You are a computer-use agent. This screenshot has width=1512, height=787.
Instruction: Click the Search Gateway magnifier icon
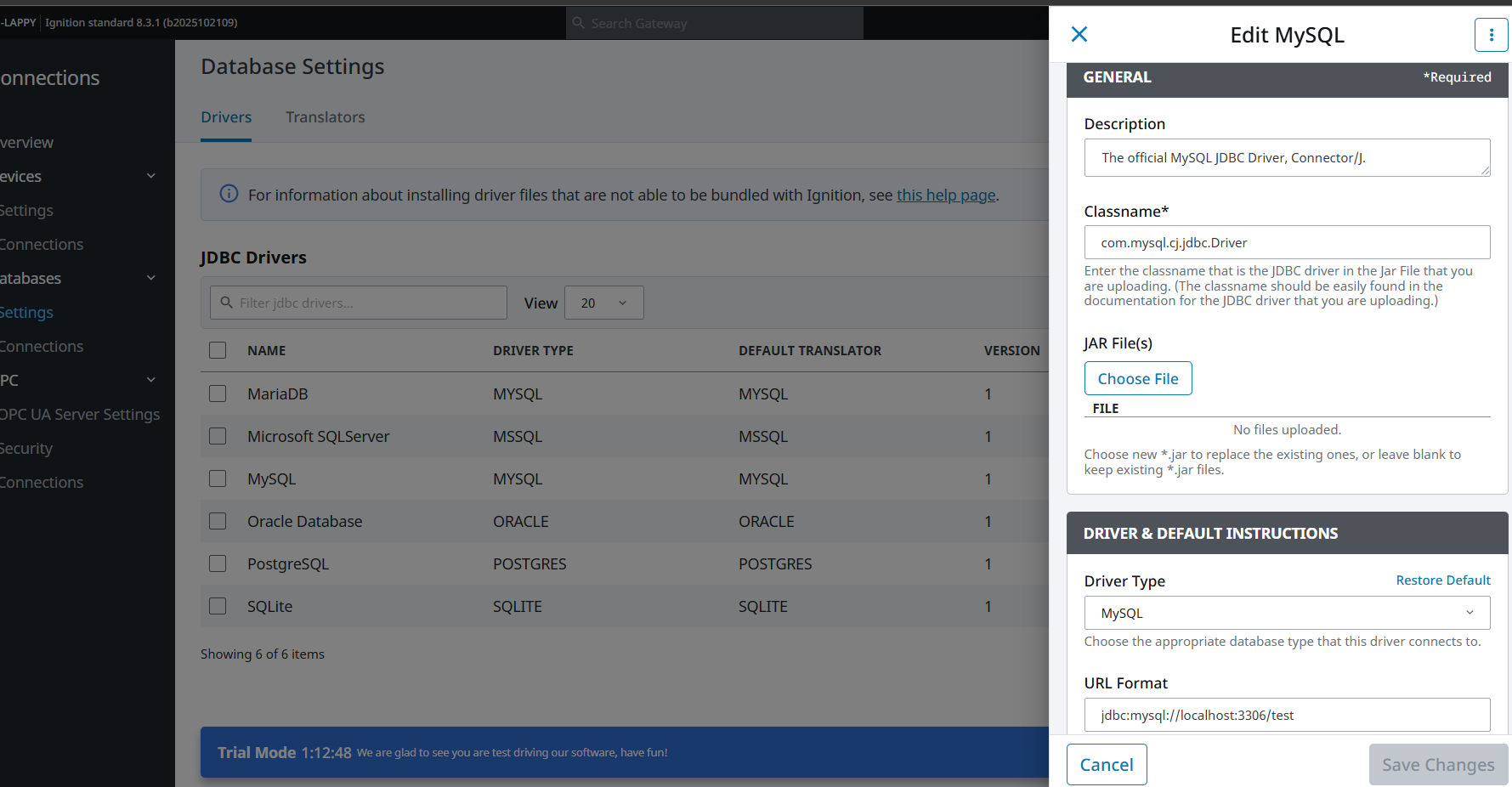coord(579,23)
